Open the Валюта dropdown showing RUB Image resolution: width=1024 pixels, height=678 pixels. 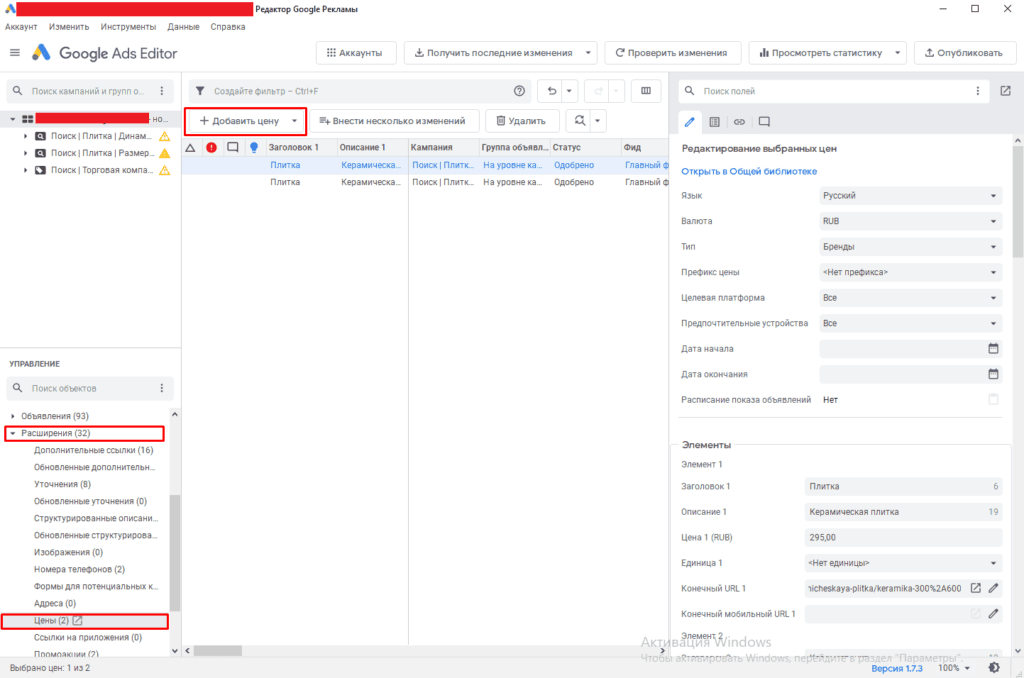(x=910, y=221)
